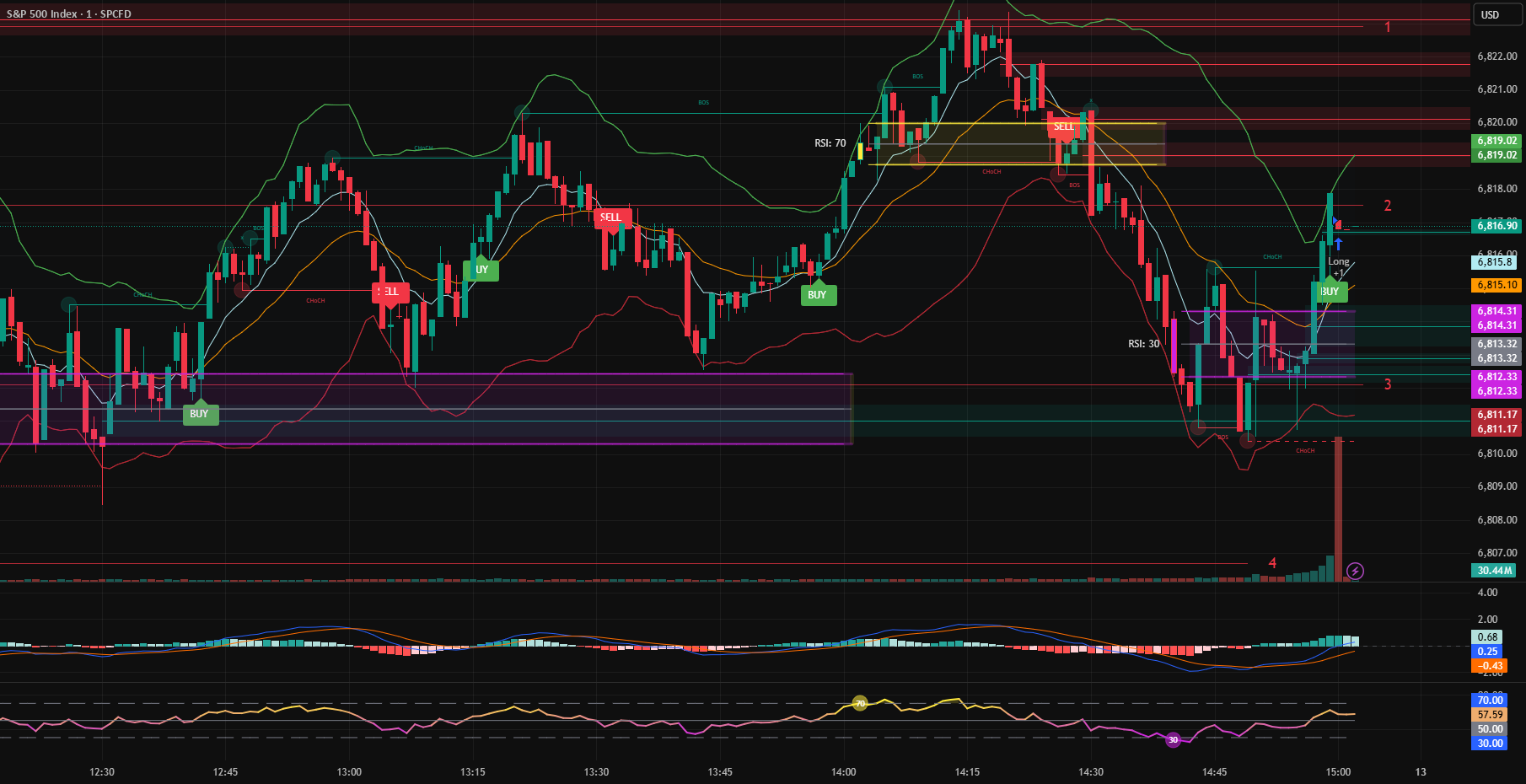Click the 30.44M volume value label
The width and height of the screenshot is (1526, 784).
[1494, 571]
